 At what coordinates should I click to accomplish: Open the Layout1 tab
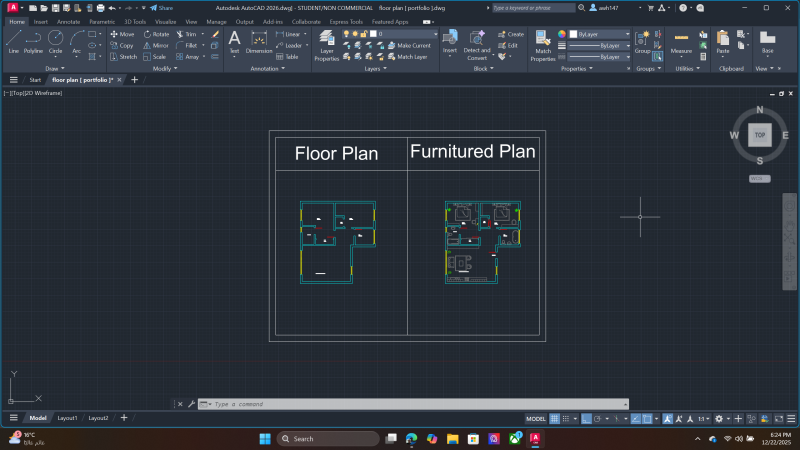(x=67, y=418)
